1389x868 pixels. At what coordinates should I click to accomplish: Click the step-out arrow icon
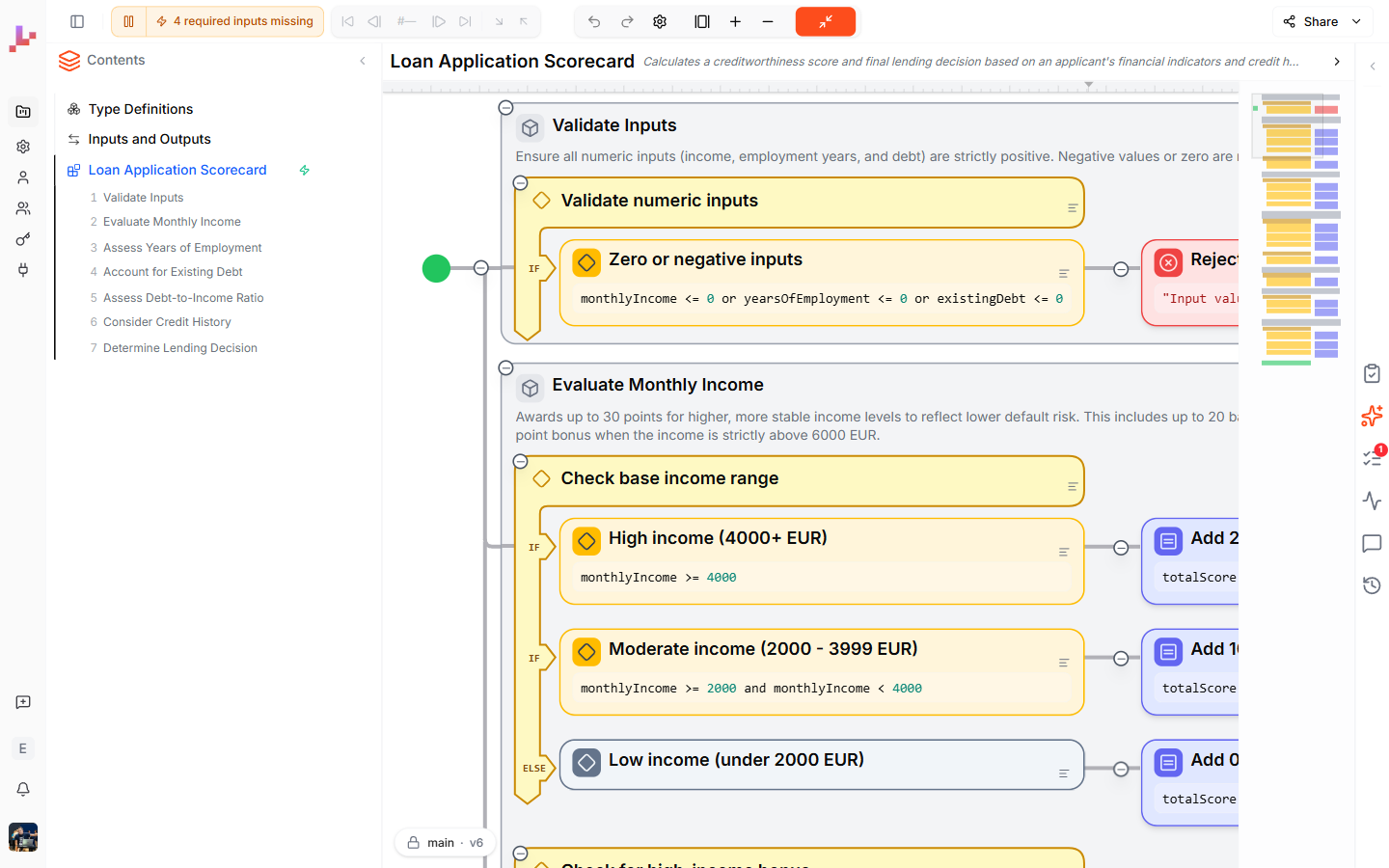pyautogui.click(x=524, y=21)
